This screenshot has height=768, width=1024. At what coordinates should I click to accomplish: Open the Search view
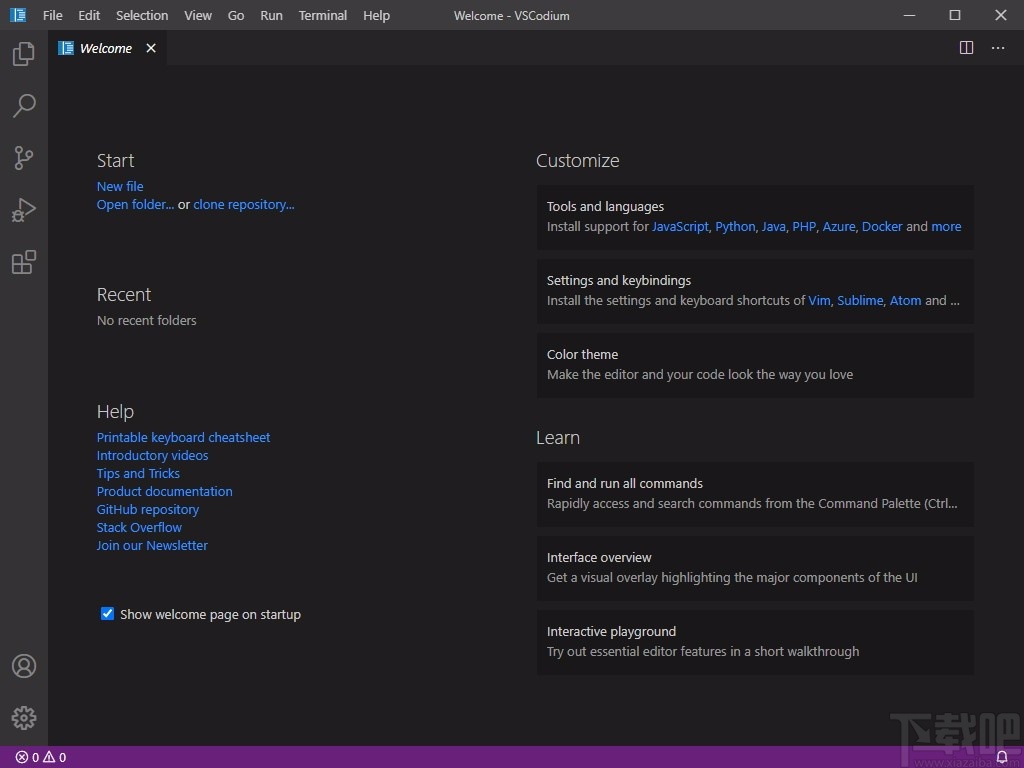(23, 106)
